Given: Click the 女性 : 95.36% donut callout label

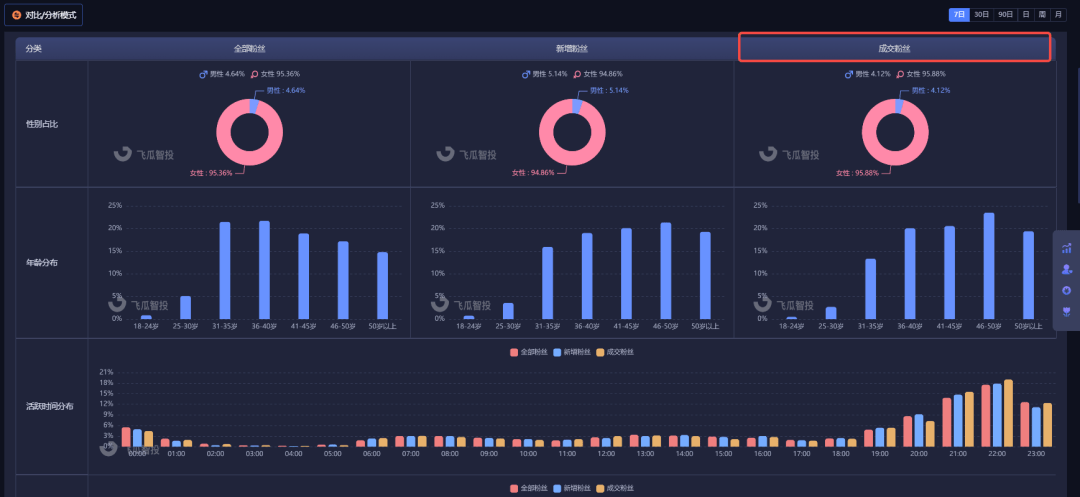Looking at the screenshot, I should [211, 173].
